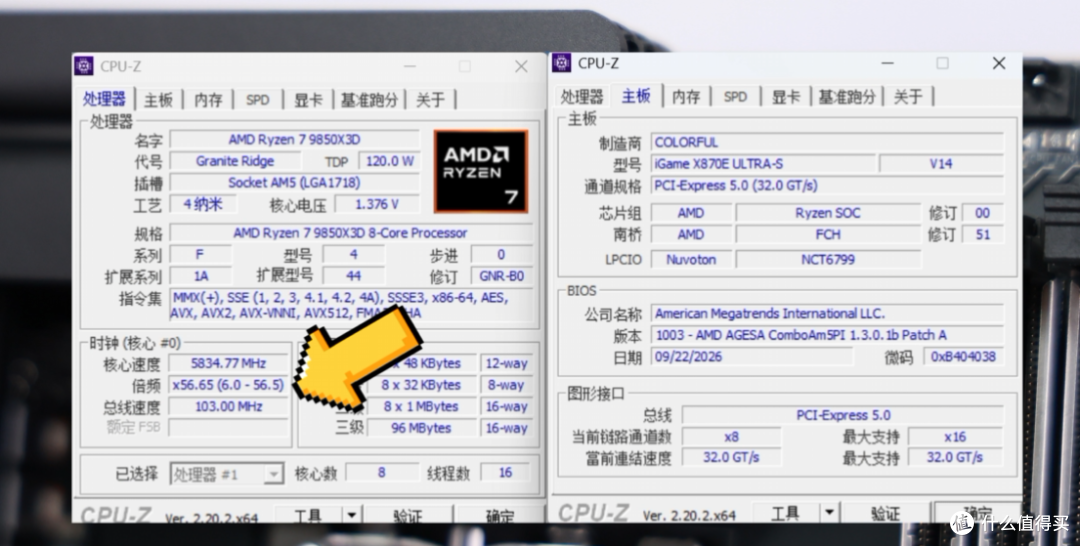Click the FCH southbridge value
Image resolution: width=1080 pixels, height=546 pixels.
coord(828,234)
